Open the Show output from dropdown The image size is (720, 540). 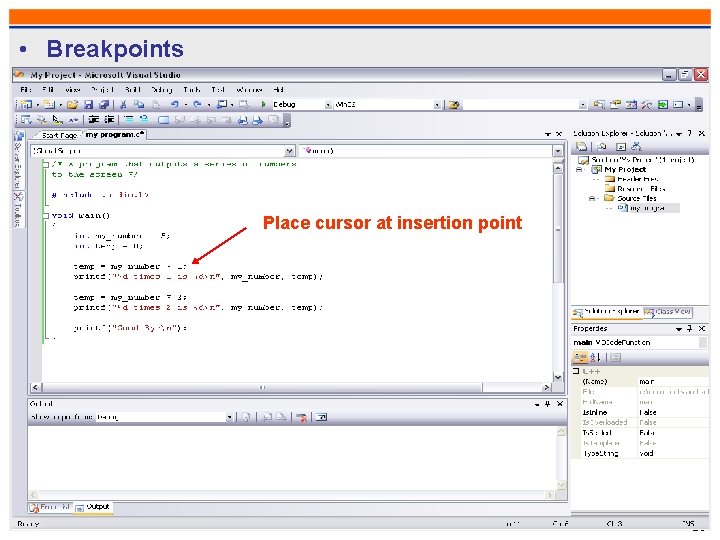click(x=229, y=417)
